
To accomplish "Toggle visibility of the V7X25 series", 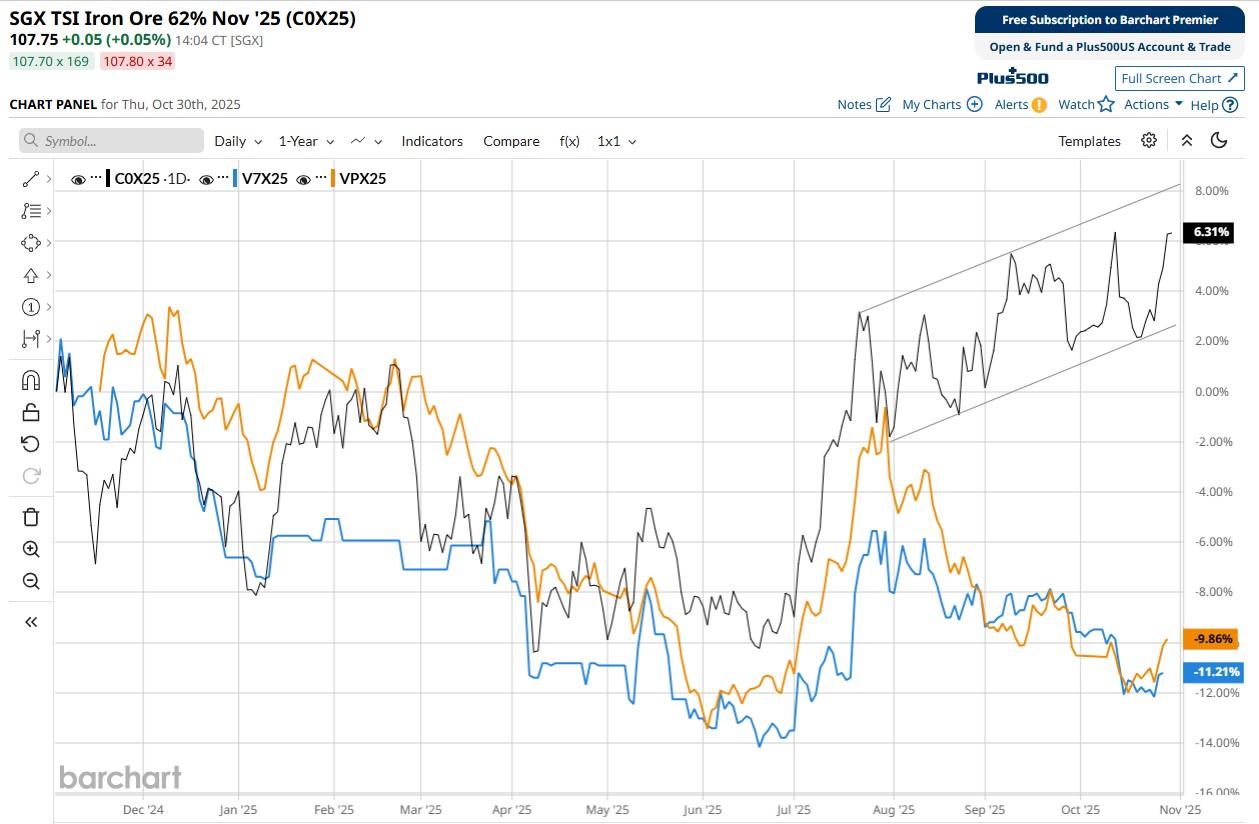I will point(206,179).
